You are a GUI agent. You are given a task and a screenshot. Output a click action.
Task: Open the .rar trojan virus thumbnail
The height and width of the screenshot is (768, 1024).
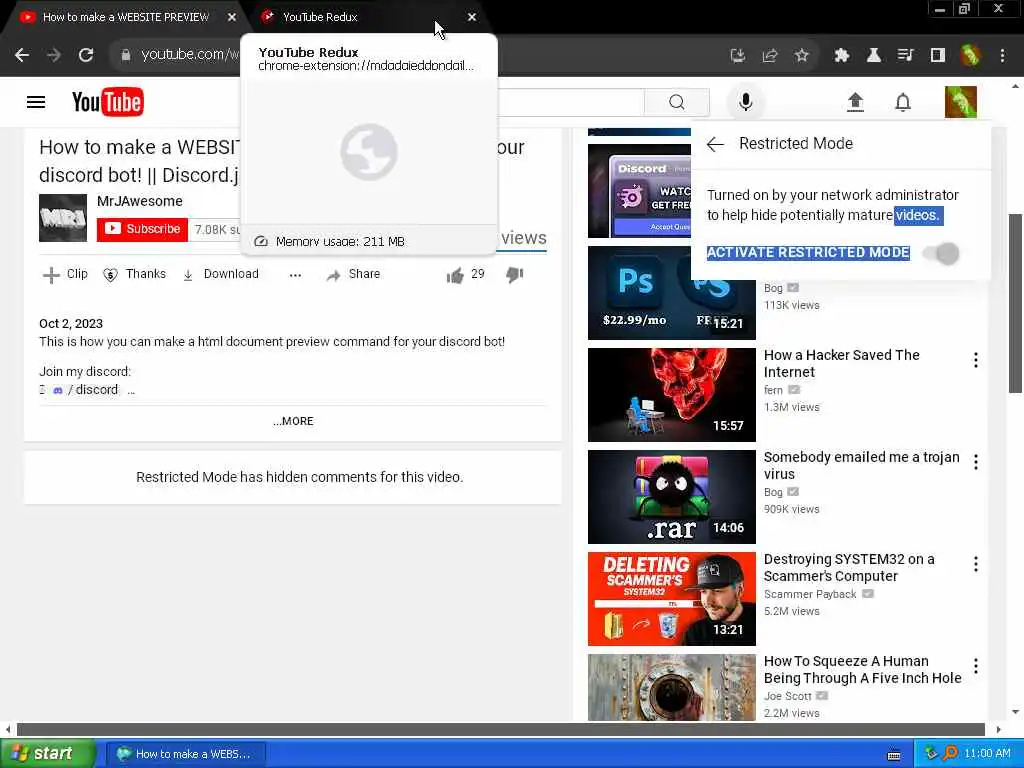671,497
